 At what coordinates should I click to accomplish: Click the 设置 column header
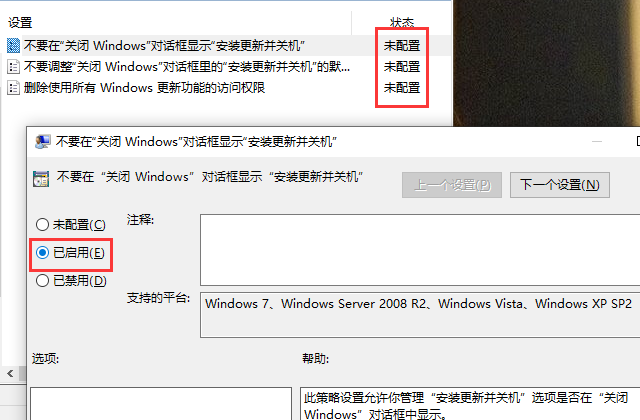(x=20, y=22)
